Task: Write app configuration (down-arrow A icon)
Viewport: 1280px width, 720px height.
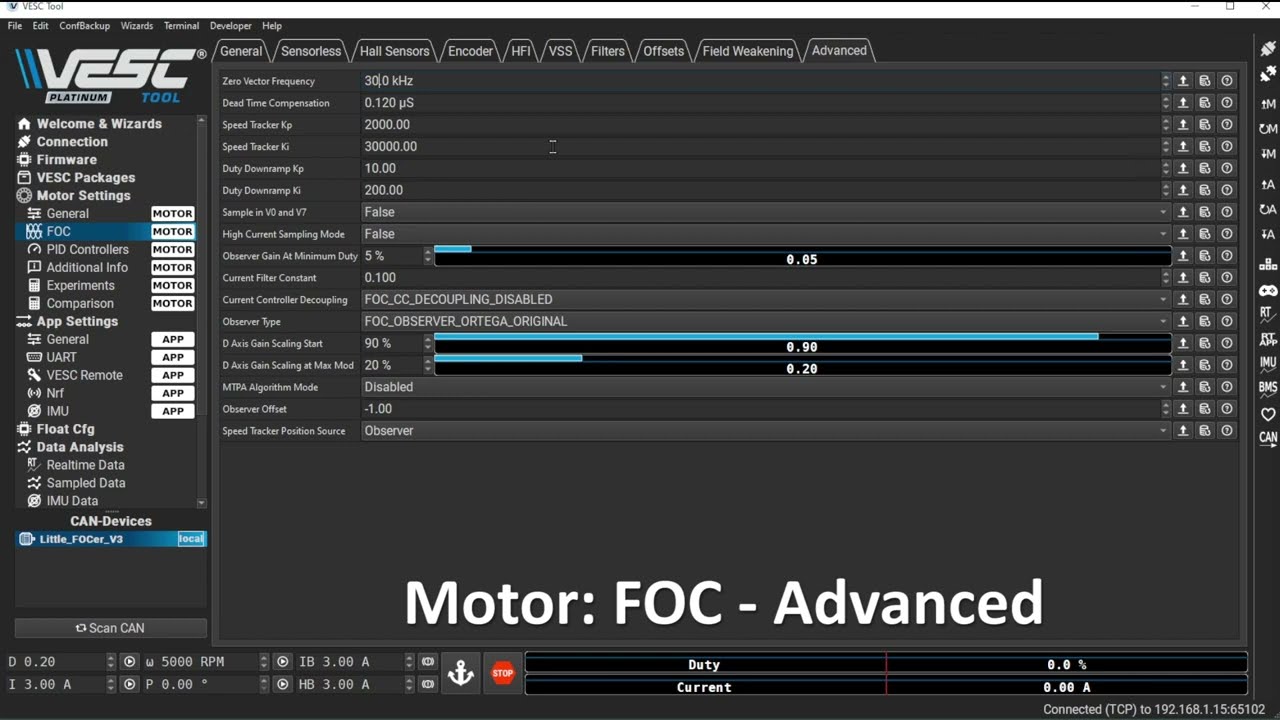Action: pos(1268,234)
